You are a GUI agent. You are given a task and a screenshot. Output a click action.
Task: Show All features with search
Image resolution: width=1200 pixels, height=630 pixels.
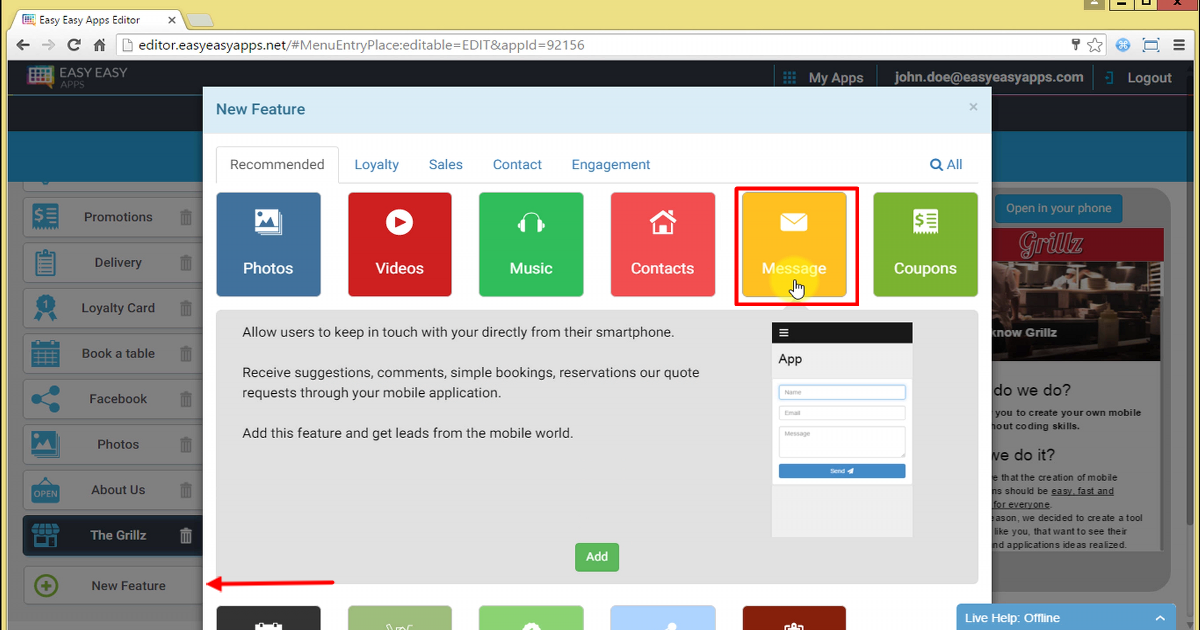(x=946, y=165)
